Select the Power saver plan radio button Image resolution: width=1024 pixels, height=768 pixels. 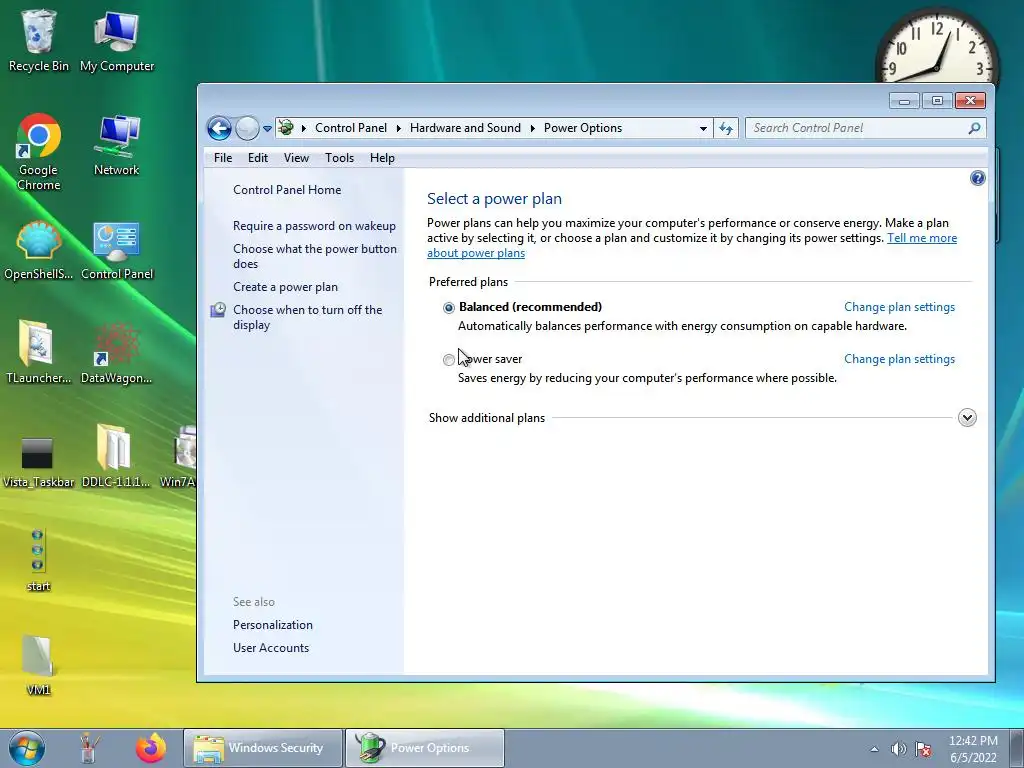(449, 360)
